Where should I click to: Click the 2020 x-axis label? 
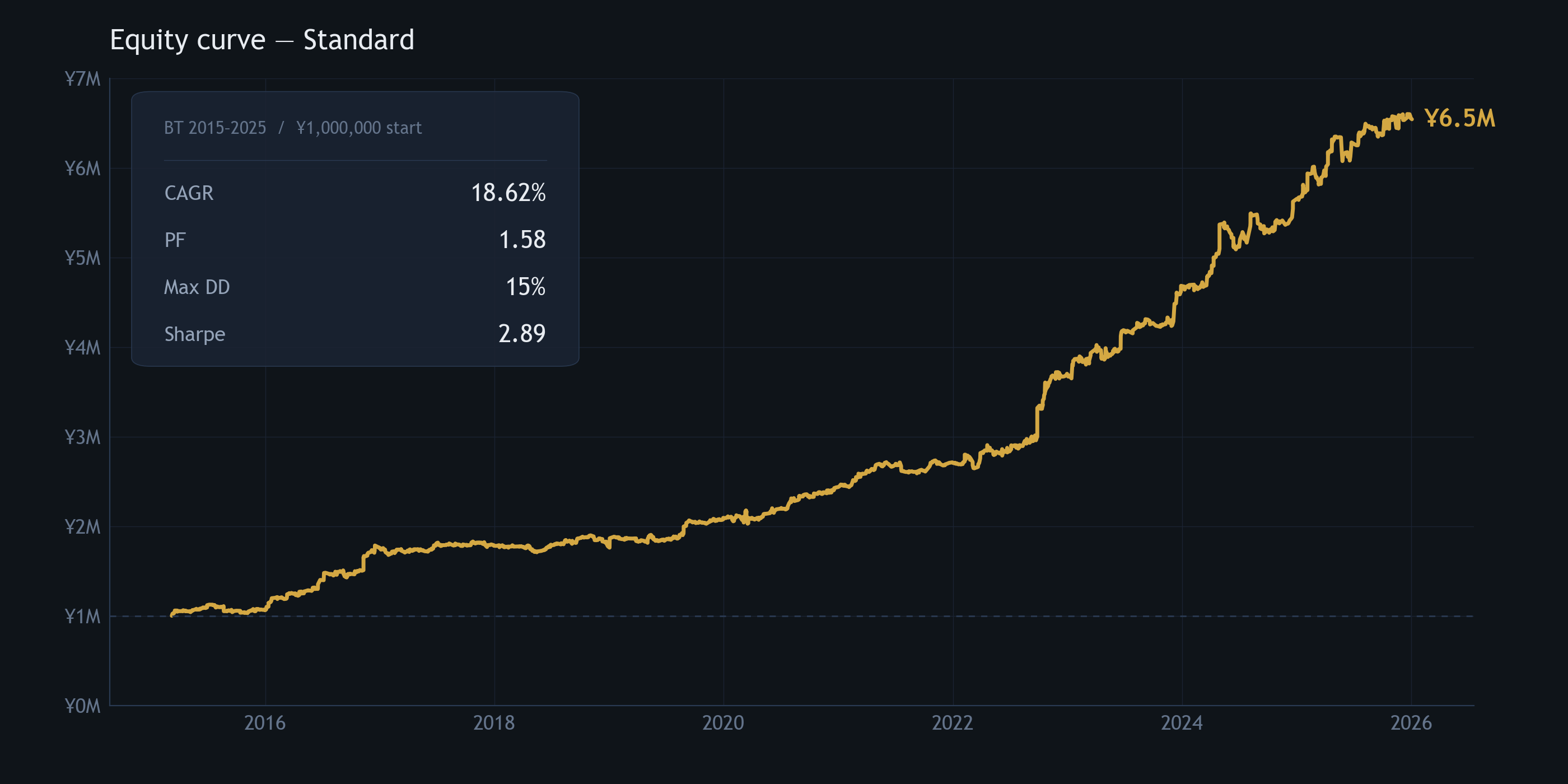click(x=723, y=722)
